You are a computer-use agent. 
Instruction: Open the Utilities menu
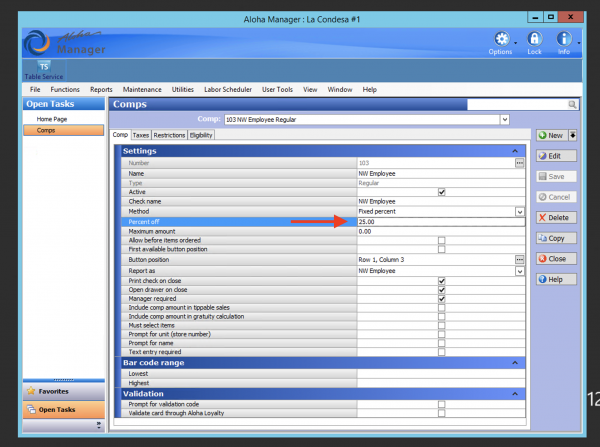pos(183,90)
